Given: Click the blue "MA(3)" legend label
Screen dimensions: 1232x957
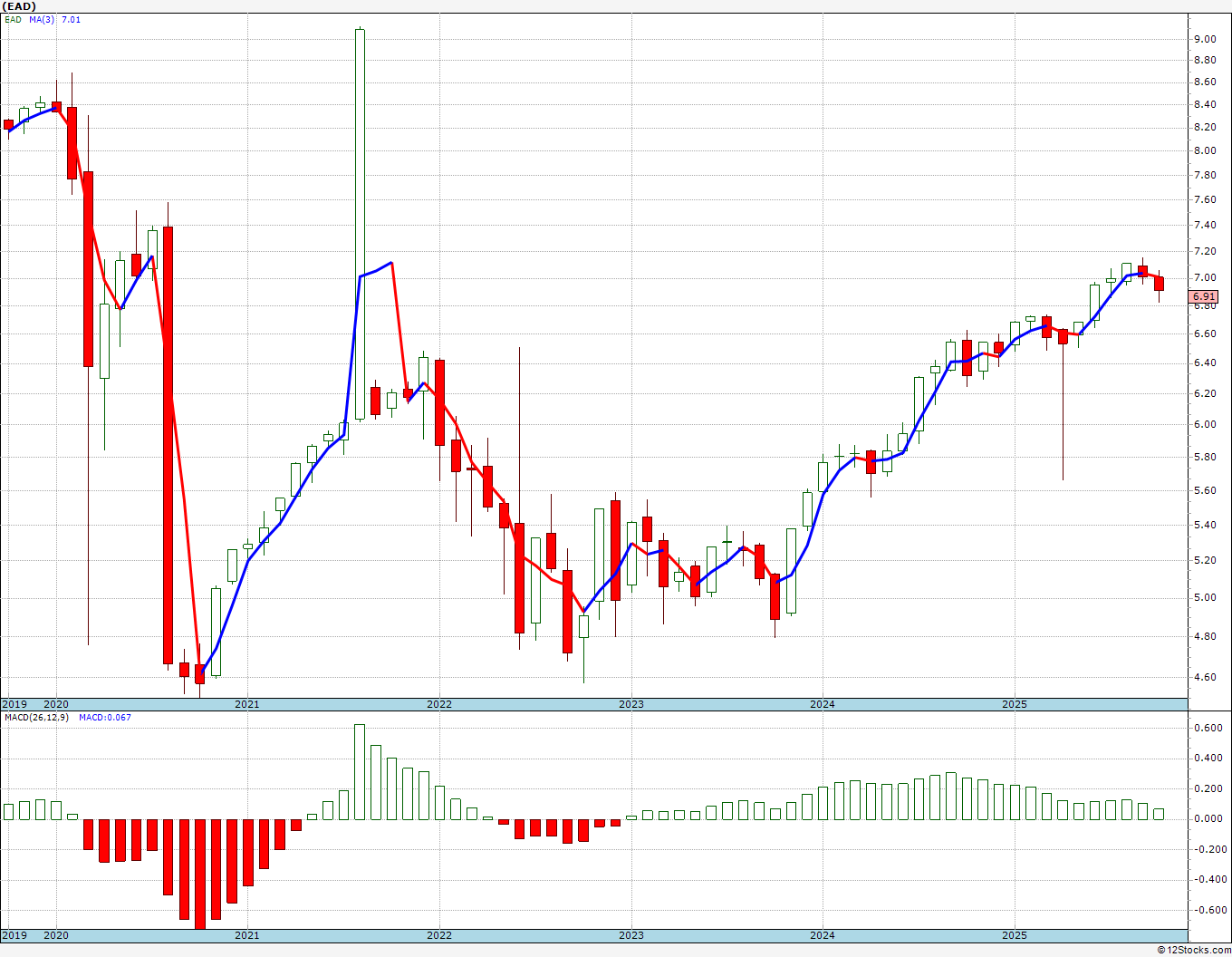Looking at the screenshot, I should 42,19.
